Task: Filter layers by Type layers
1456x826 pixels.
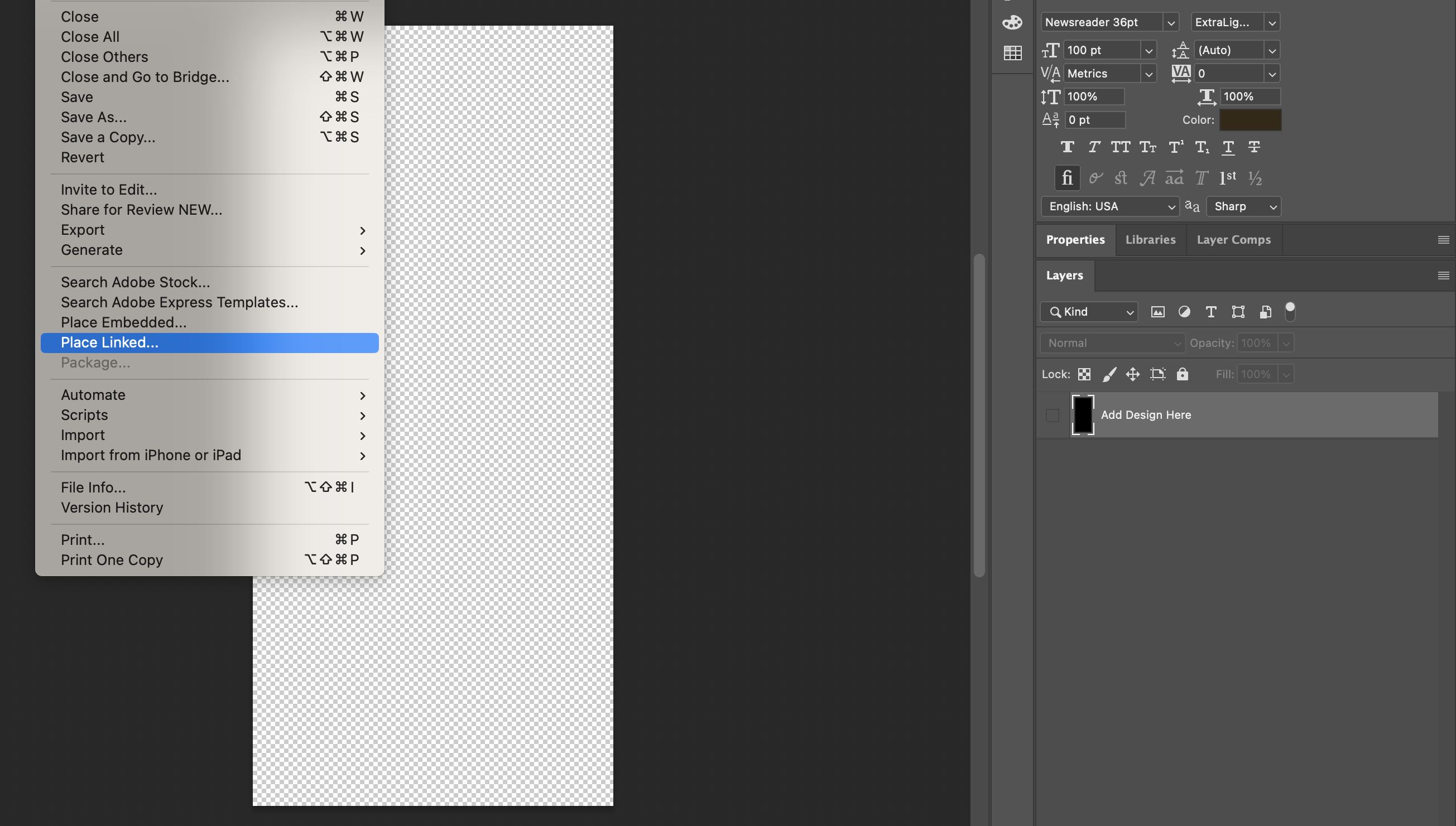Action: (x=1210, y=311)
